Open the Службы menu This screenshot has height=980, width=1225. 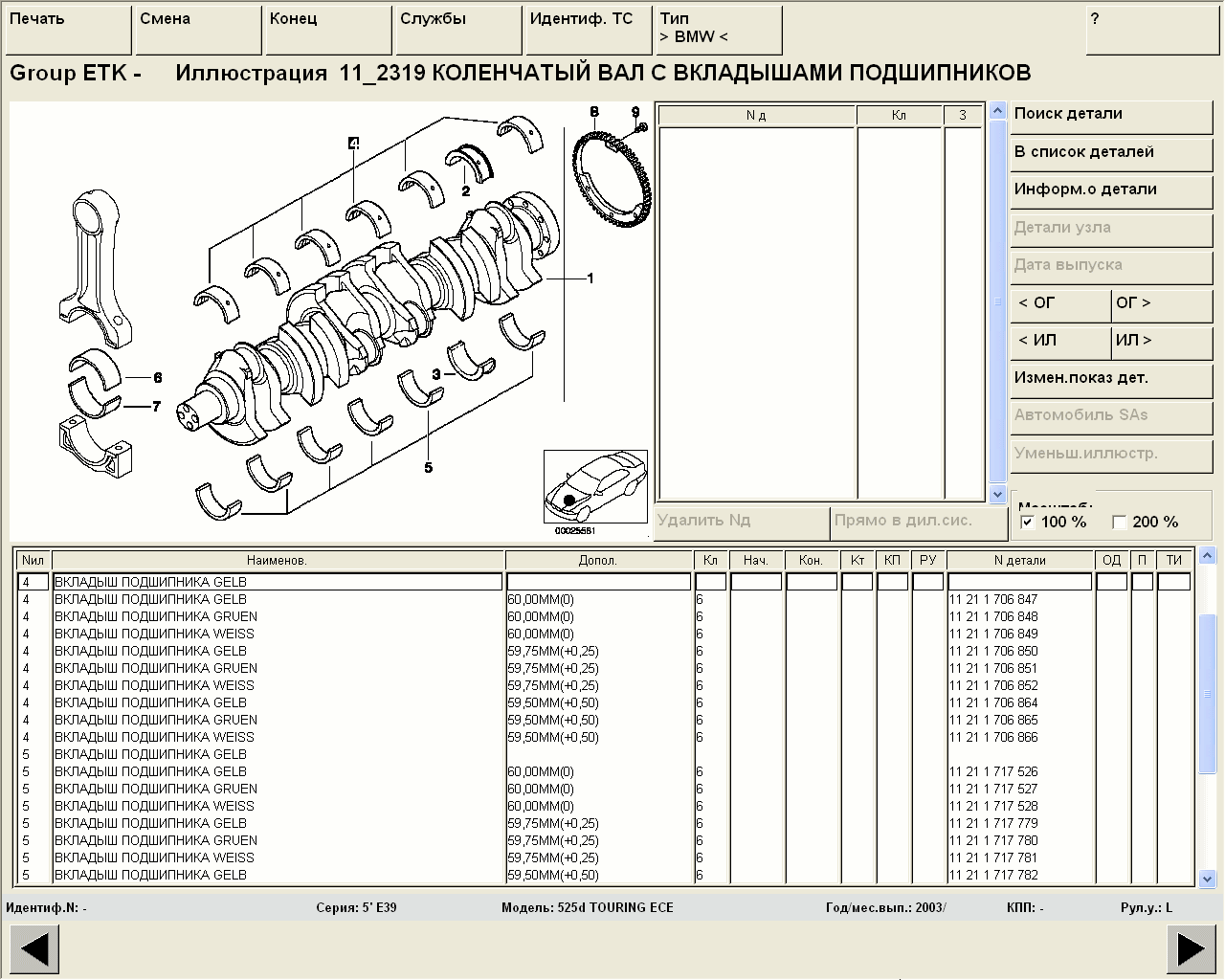click(x=458, y=30)
